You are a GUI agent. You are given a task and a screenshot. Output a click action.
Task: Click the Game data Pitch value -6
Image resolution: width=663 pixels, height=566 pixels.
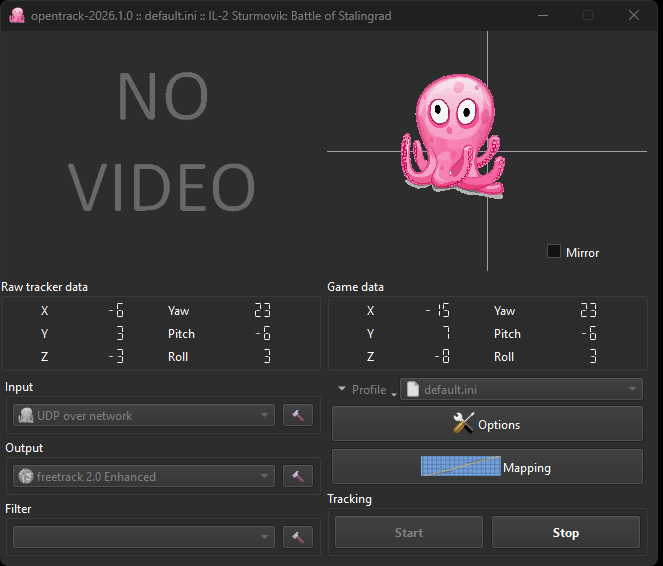coord(589,333)
